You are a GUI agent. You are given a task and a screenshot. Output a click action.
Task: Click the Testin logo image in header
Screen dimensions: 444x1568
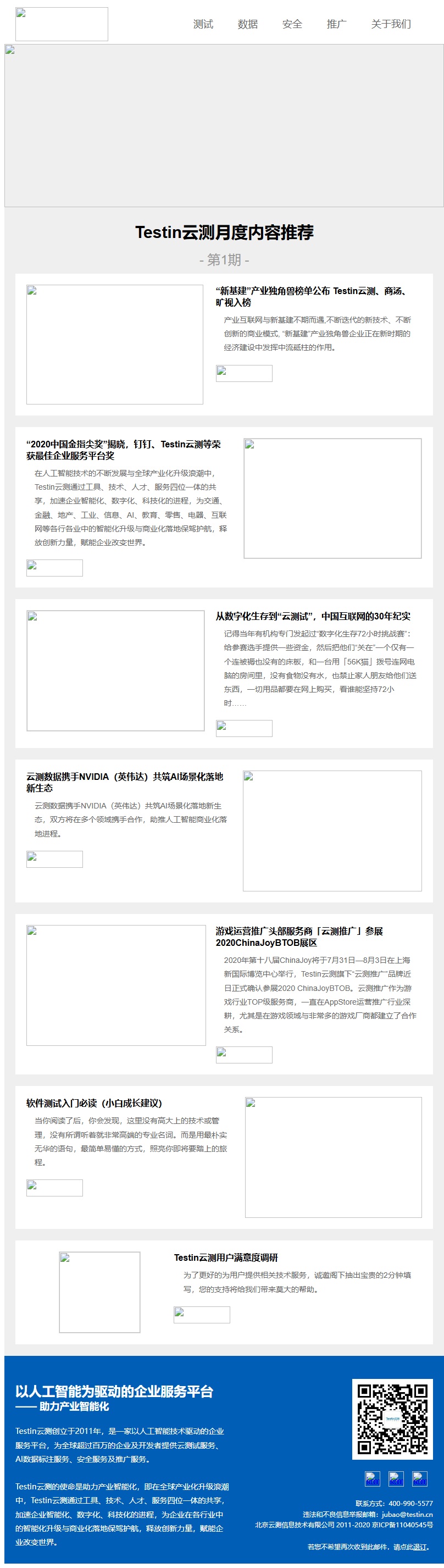point(62,24)
